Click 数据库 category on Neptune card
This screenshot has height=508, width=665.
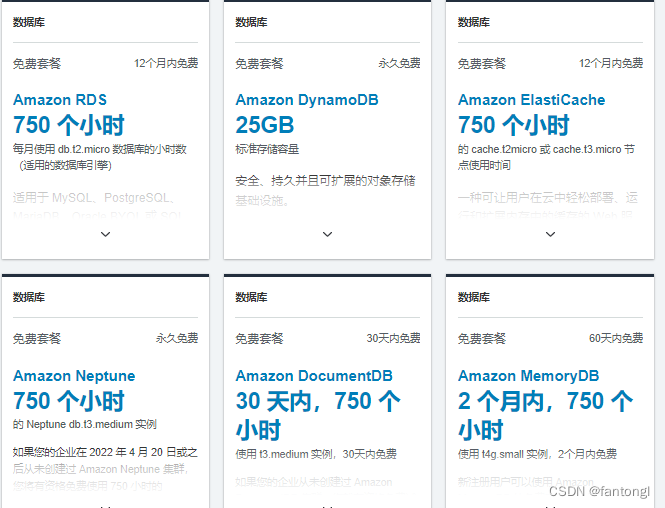click(29, 297)
